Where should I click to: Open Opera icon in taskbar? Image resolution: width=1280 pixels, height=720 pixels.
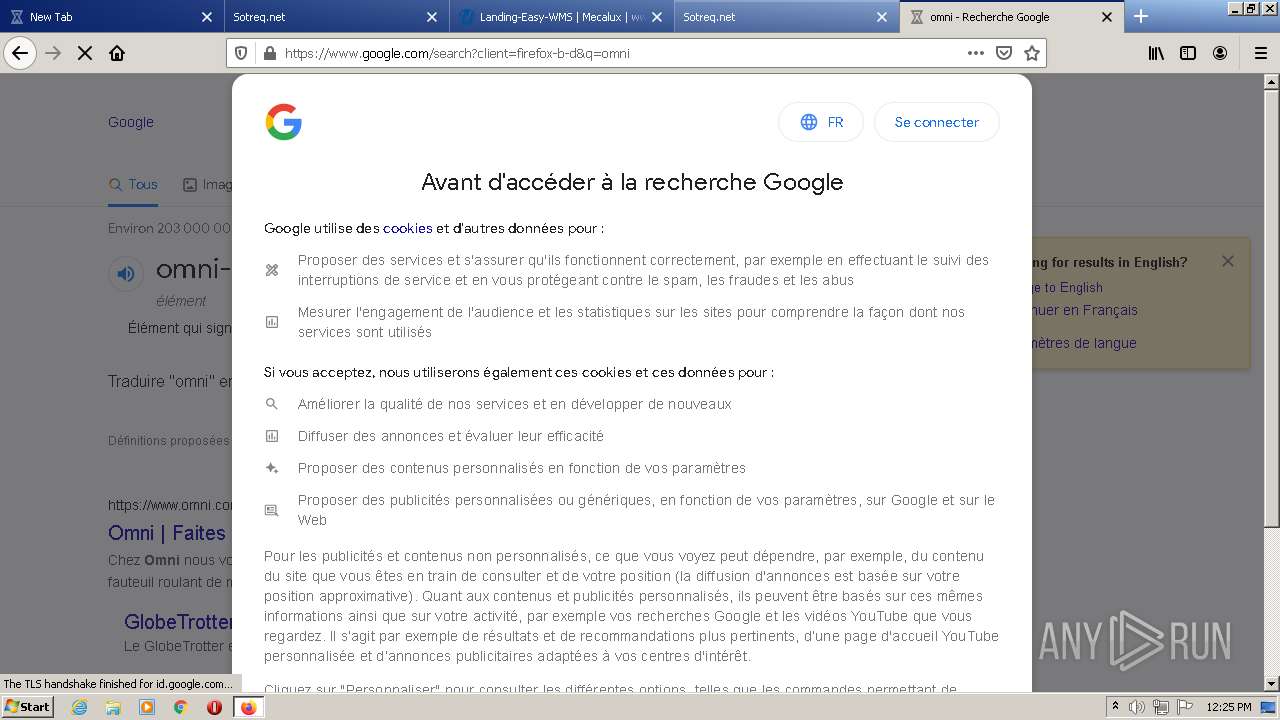click(214, 707)
